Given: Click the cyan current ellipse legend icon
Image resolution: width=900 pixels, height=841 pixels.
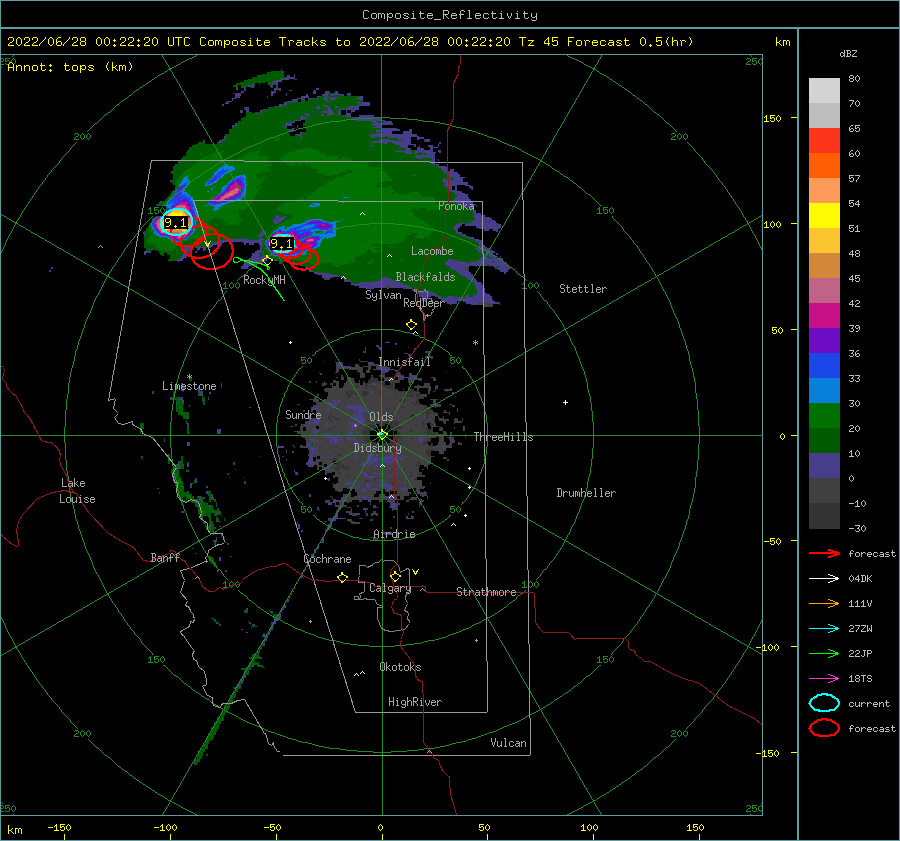Looking at the screenshot, I should 824,703.
